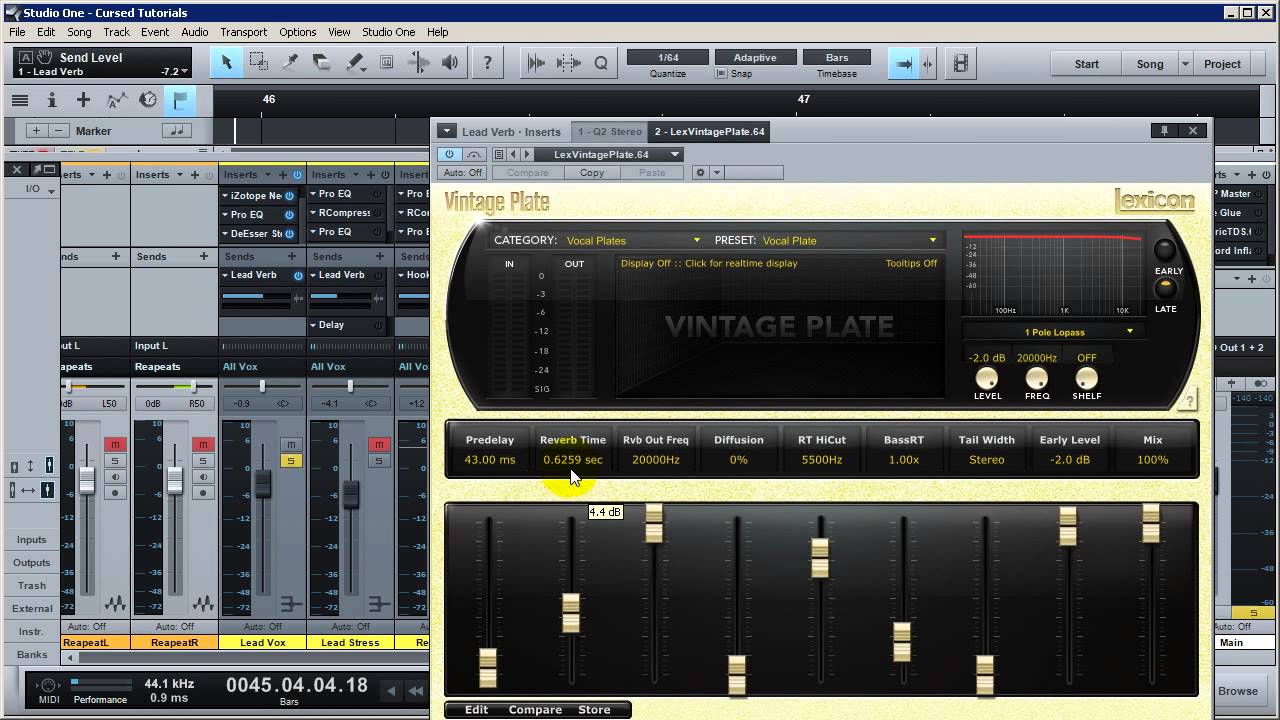Open the CATEGORY Vocal Plates dropdown

tap(632, 240)
